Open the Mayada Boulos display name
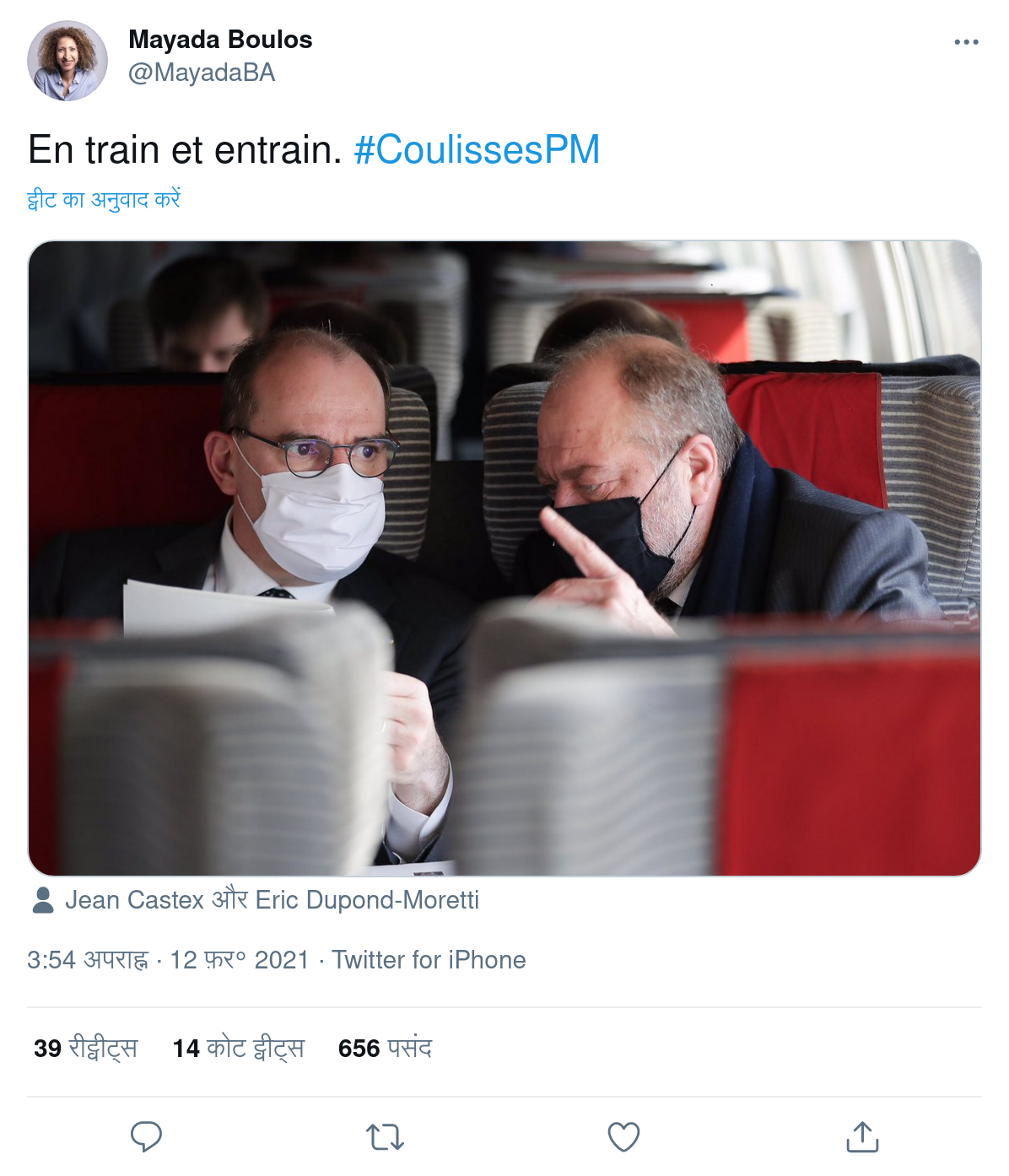 [x=220, y=40]
